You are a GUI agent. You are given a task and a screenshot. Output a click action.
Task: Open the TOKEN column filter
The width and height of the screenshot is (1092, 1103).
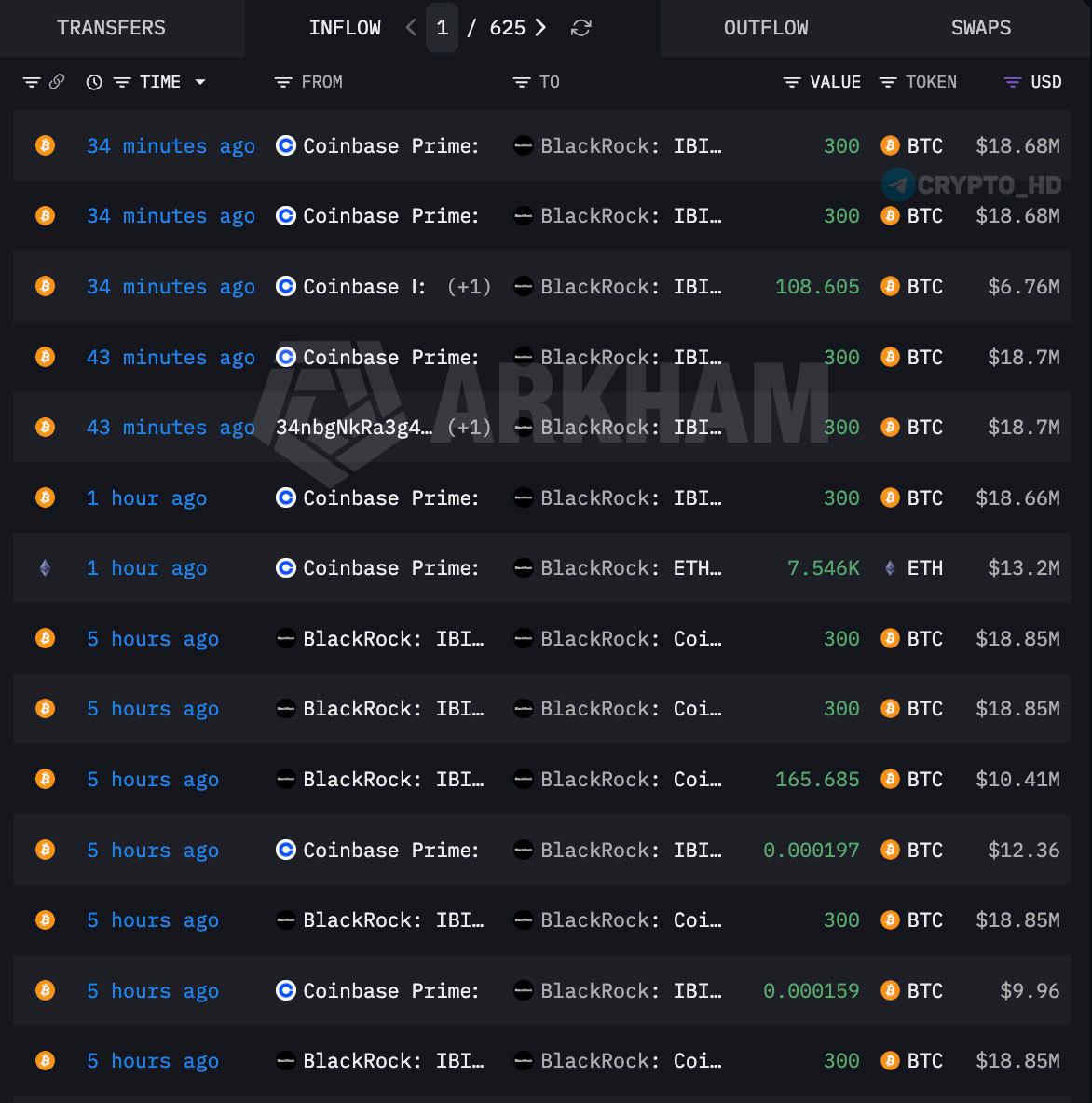pyautogui.click(x=888, y=82)
